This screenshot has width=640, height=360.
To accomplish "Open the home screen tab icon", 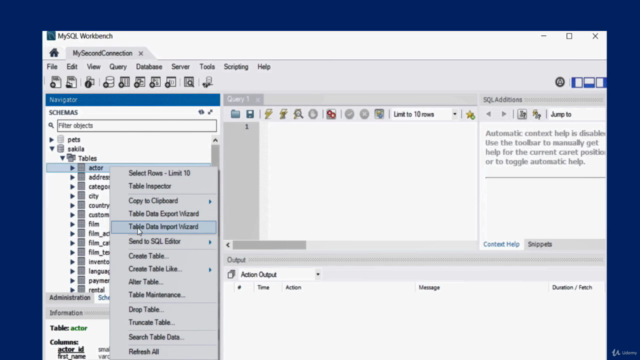I will pos(54,53).
